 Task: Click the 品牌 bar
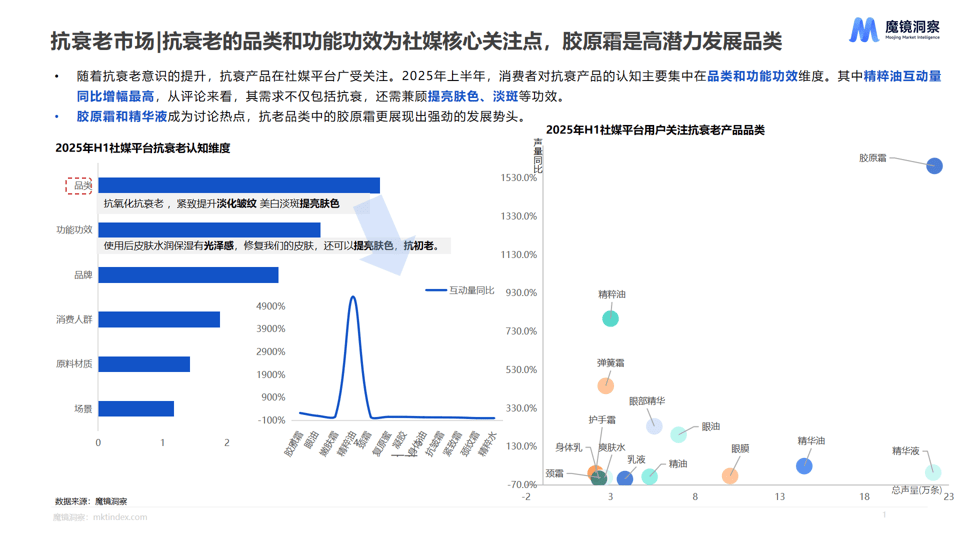click(x=188, y=275)
